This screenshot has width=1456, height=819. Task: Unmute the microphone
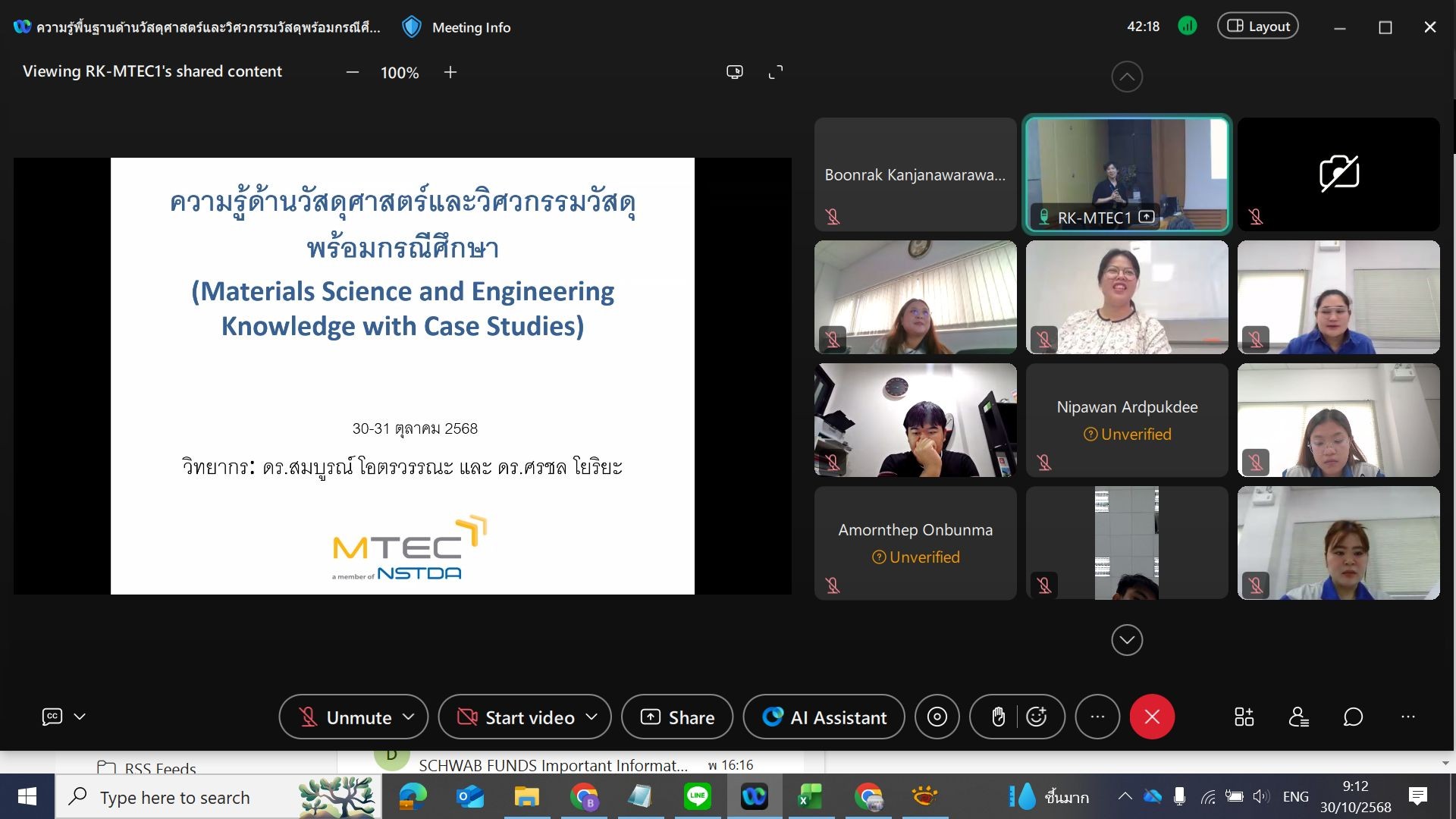(x=346, y=717)
